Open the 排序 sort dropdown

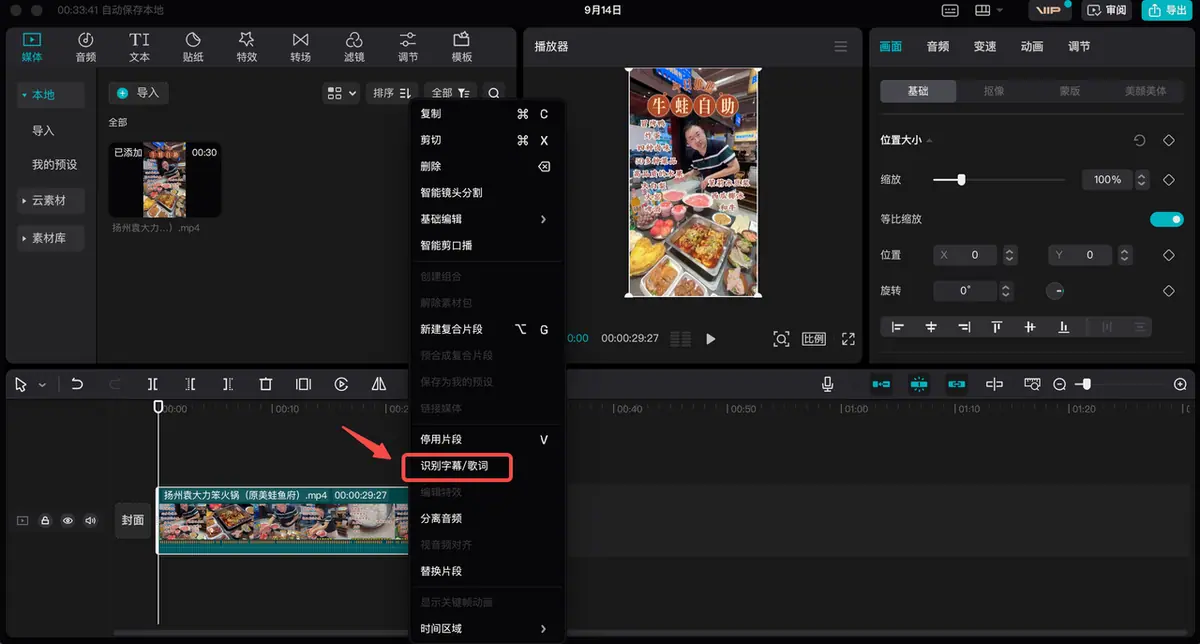(392, 93)
